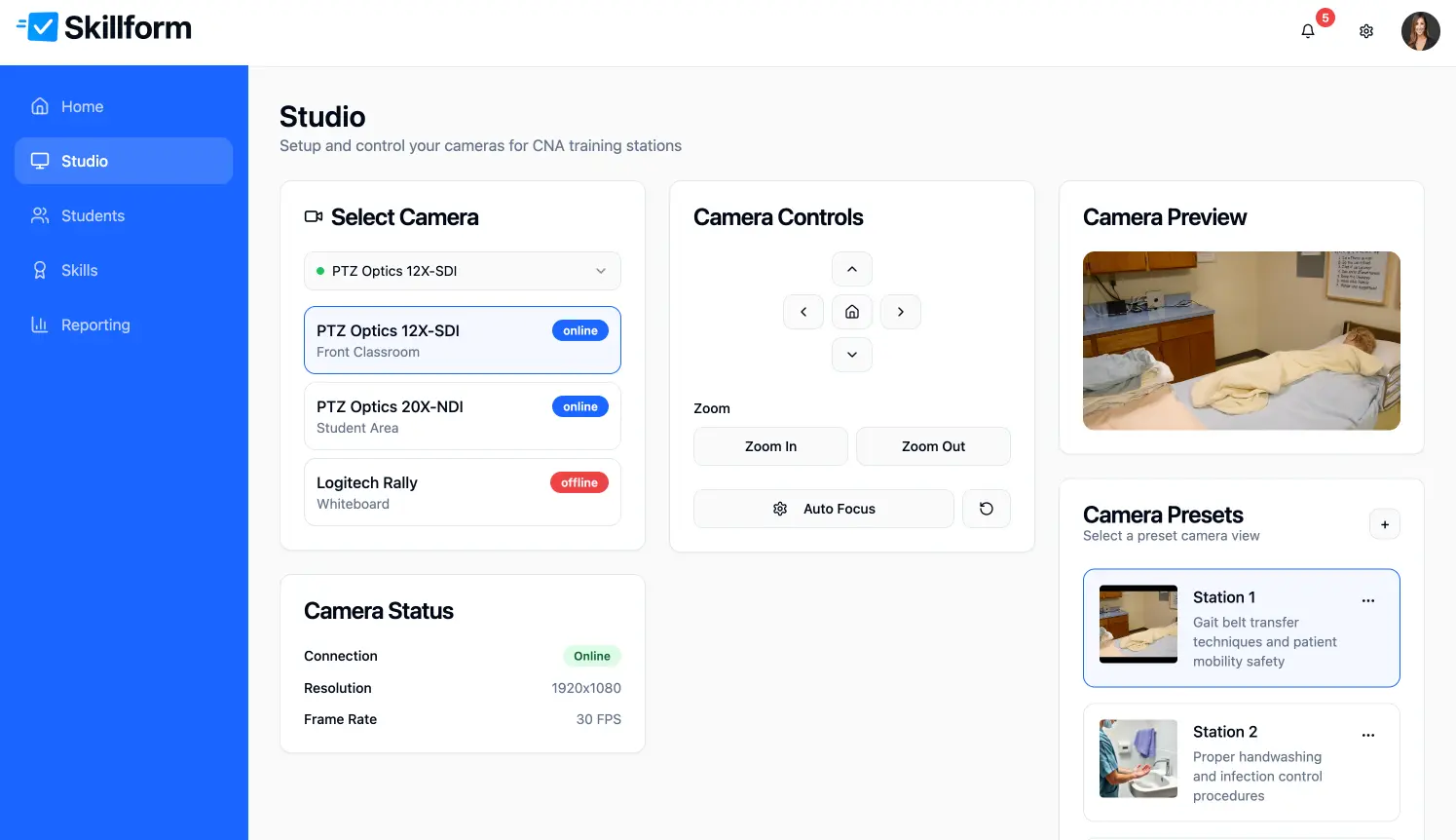This screenshot has width=1456, height=840.
Task: Go to Students in sidebar
Action: (x=93, y=215)
